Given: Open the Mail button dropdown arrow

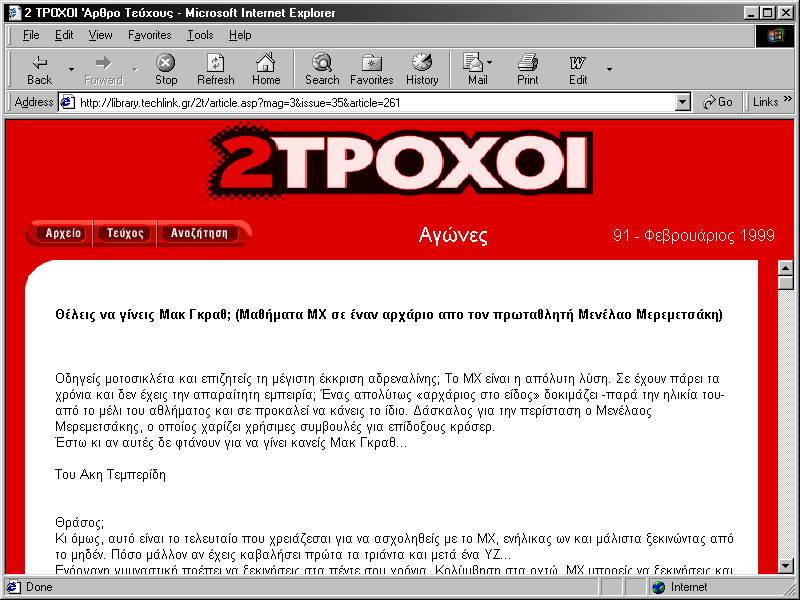Looking at the screenshot, I should [490, 63].
